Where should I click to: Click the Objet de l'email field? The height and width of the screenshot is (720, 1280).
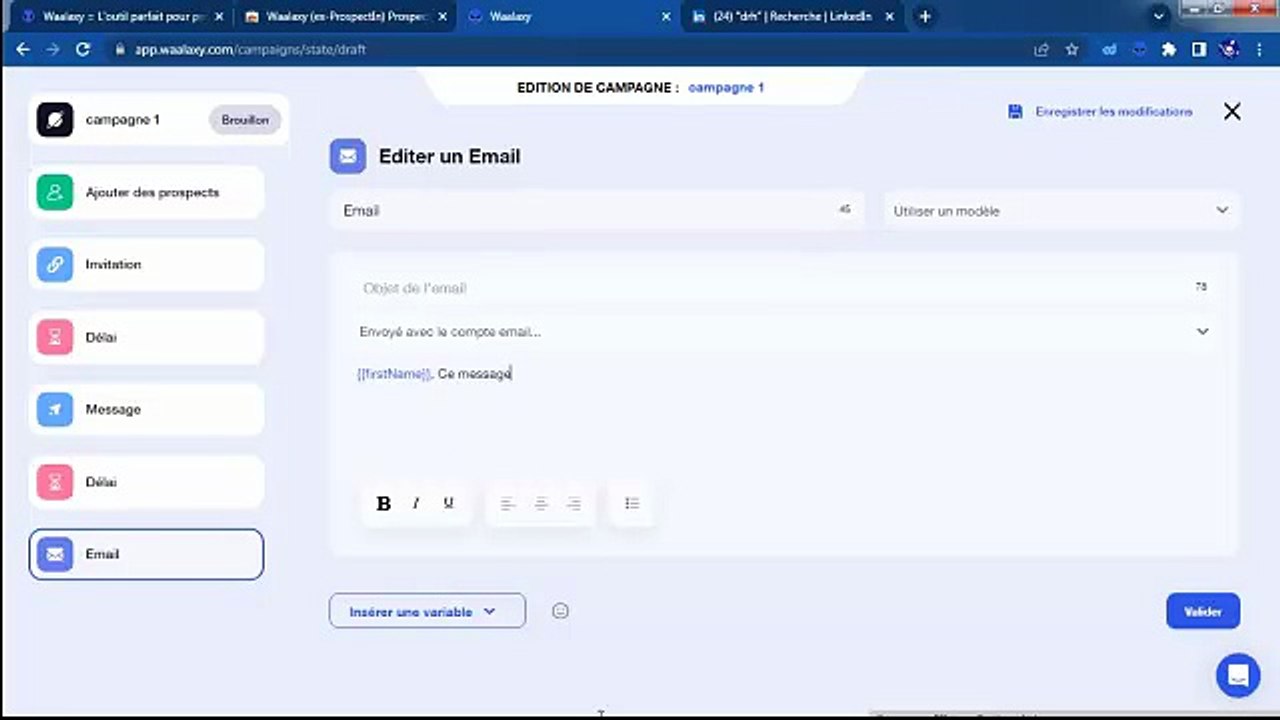point(783,288)
